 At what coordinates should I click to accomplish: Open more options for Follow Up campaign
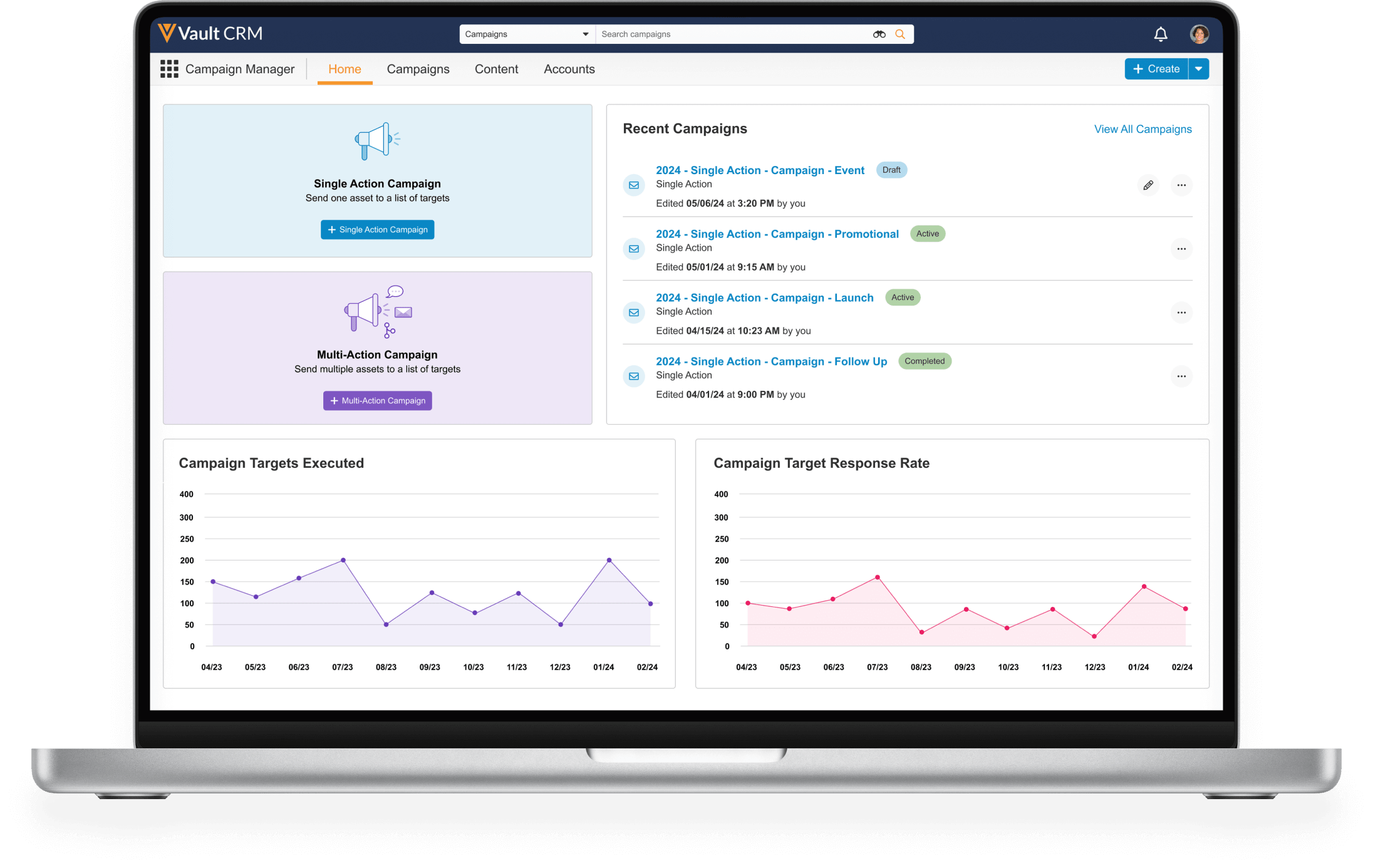[x=1181, y=376]
